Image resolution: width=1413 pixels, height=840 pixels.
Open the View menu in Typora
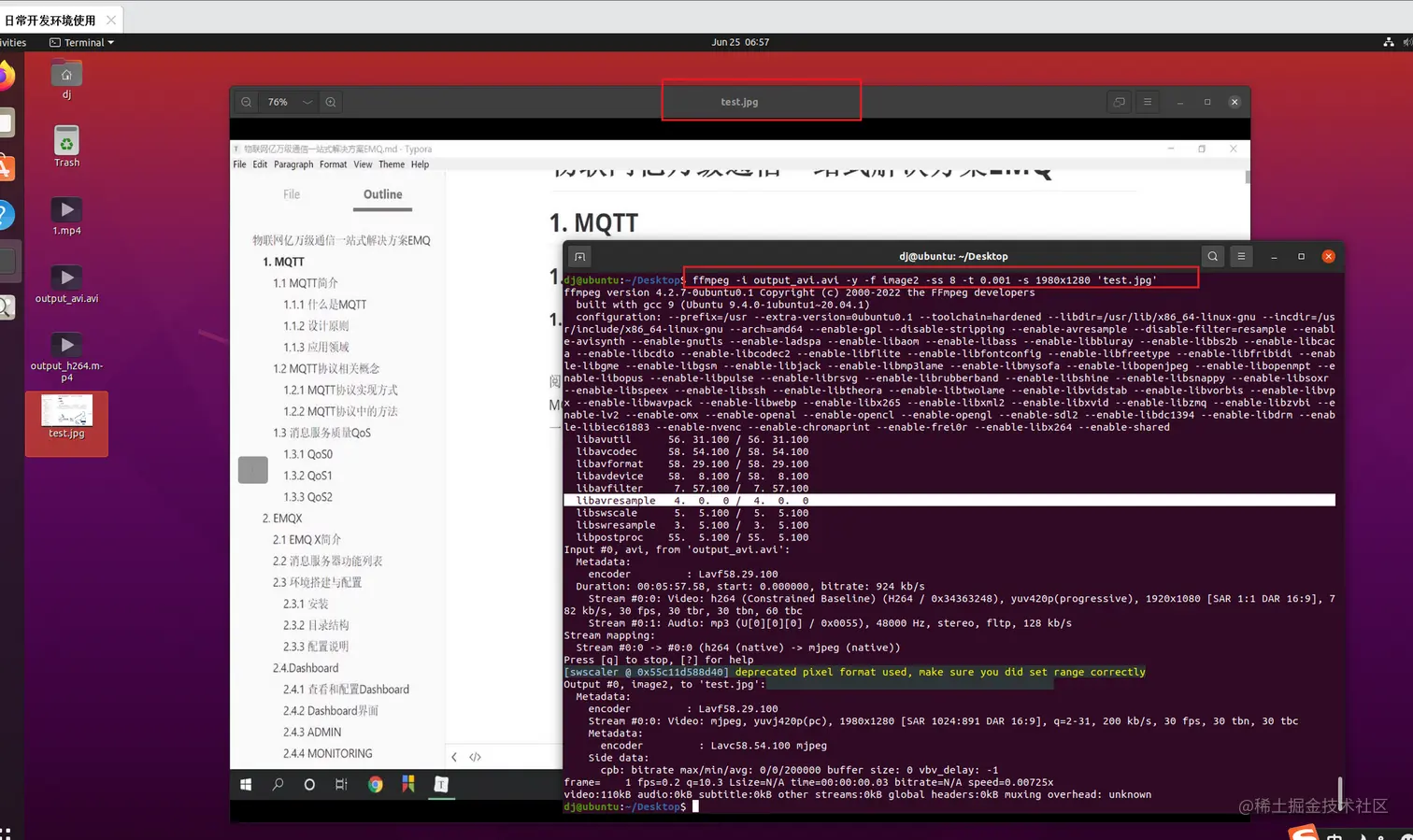tap(363, 164)
